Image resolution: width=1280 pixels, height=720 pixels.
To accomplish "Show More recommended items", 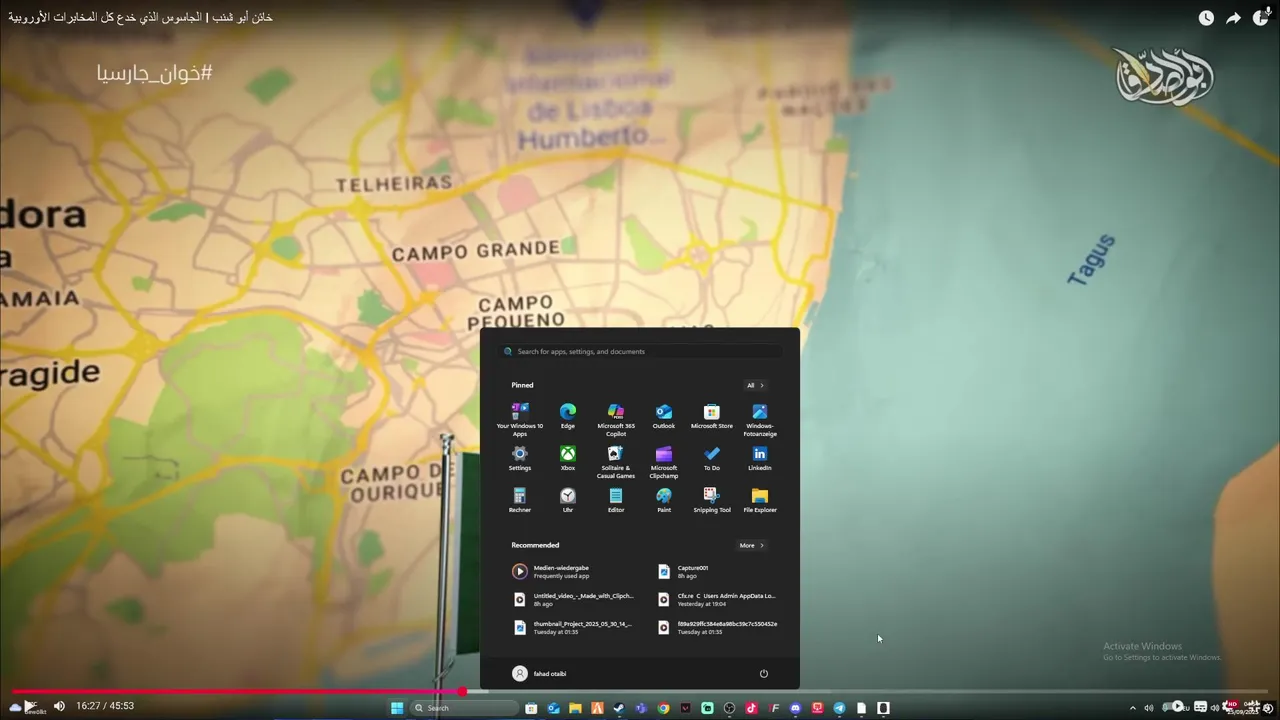I will pyautogui.click(x=751, y=545).
